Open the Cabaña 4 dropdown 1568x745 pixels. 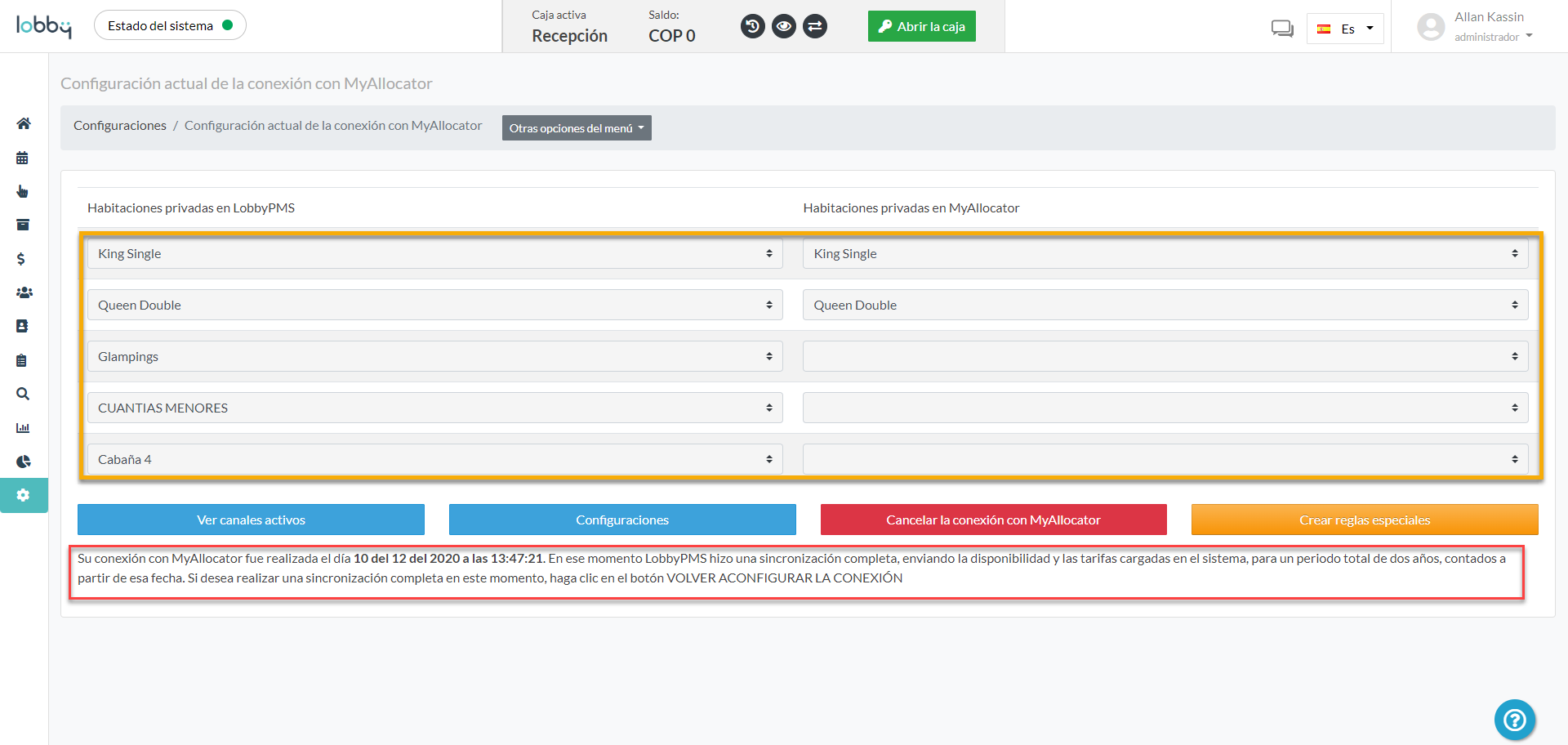click(x=434, y=459)
